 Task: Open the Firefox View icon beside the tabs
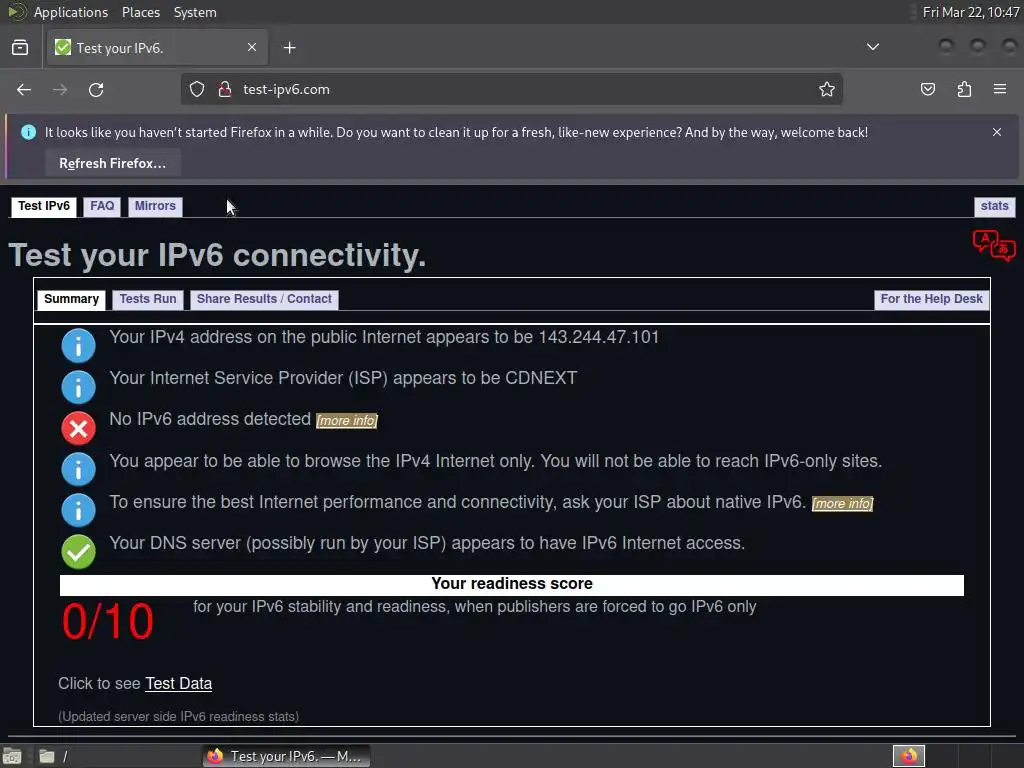(20, 48)
